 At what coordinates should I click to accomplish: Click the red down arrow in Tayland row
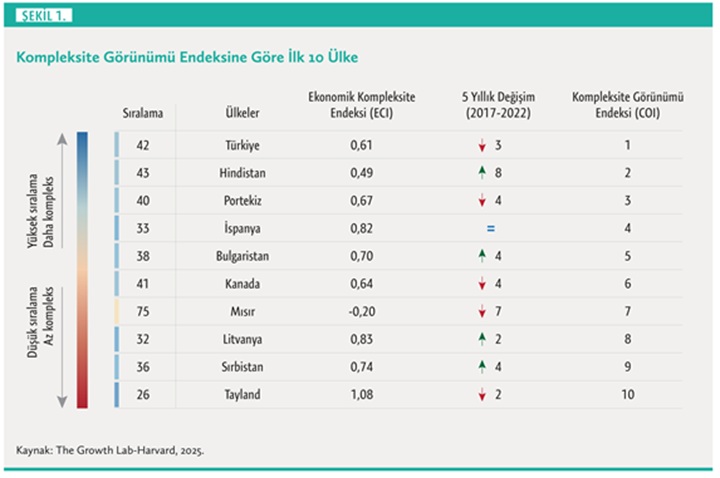click(480, 395)
